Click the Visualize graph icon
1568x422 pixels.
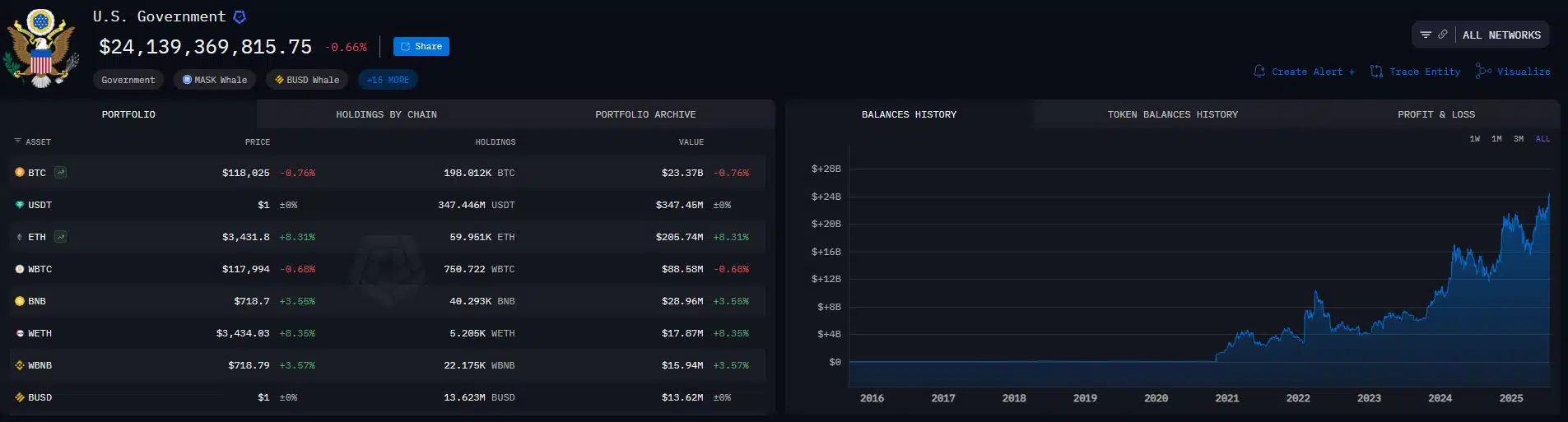coord(1483,72)
